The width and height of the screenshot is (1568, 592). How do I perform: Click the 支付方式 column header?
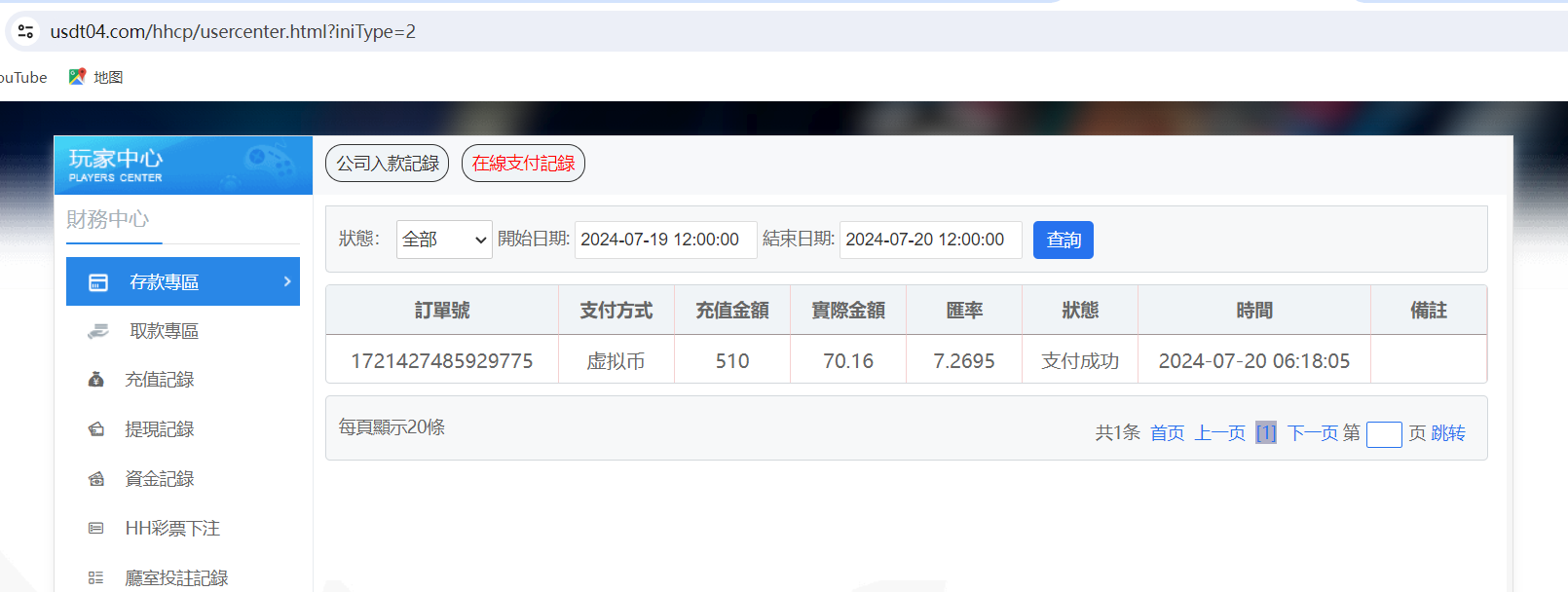click(616, 311)
